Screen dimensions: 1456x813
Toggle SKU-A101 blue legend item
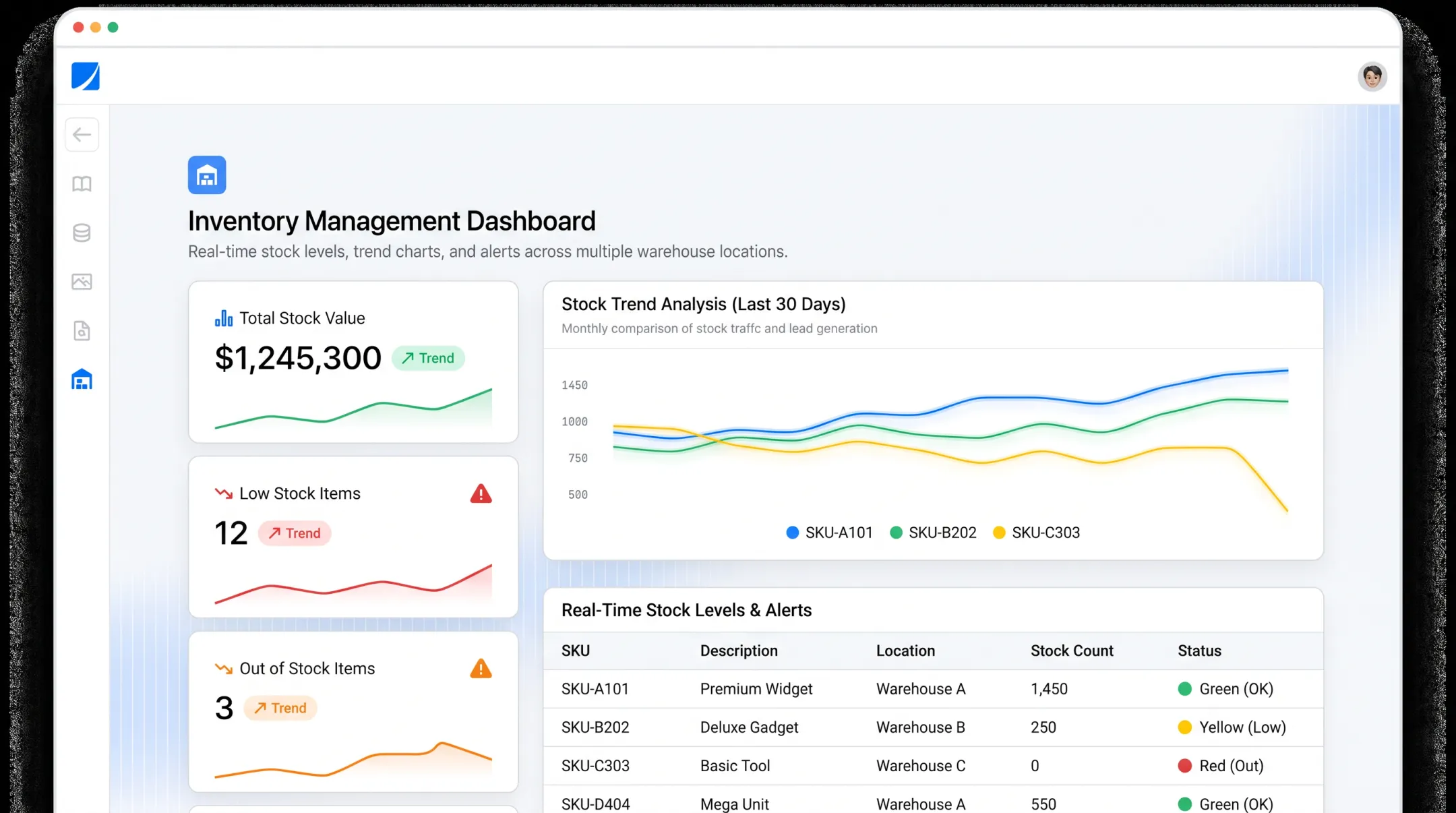pos(829,533)
